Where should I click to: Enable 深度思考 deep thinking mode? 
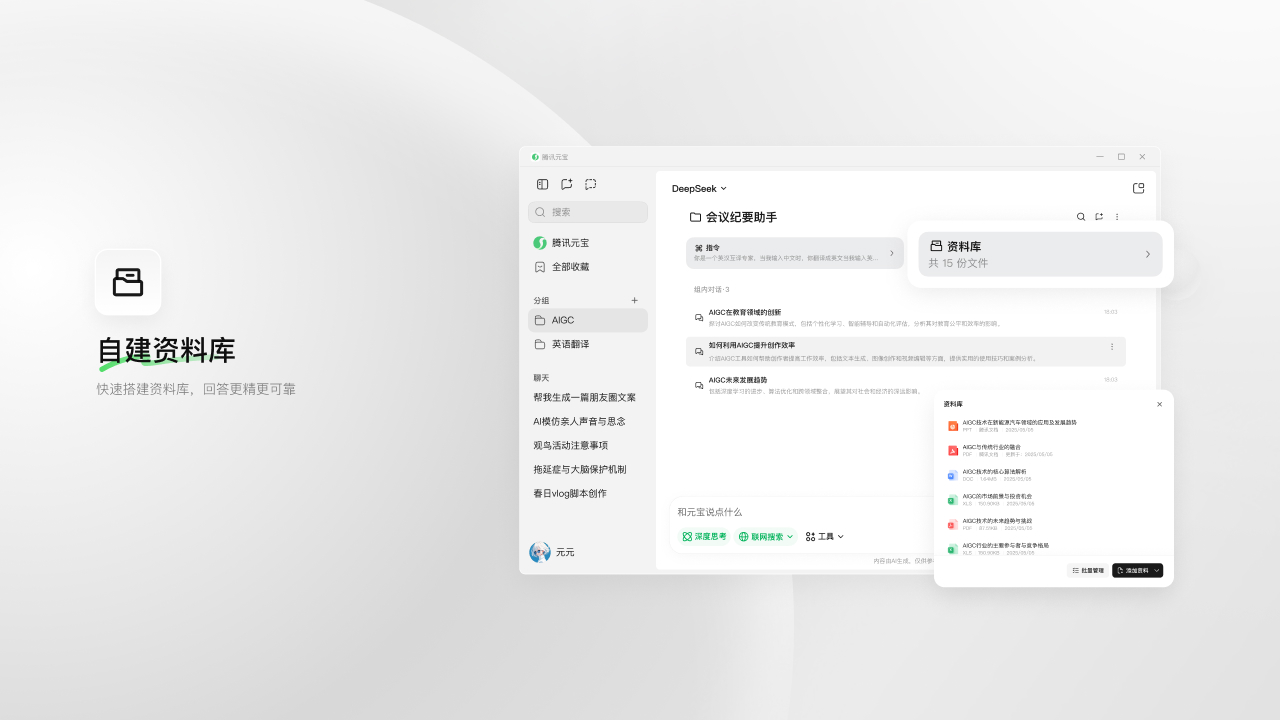pos(704,536)
